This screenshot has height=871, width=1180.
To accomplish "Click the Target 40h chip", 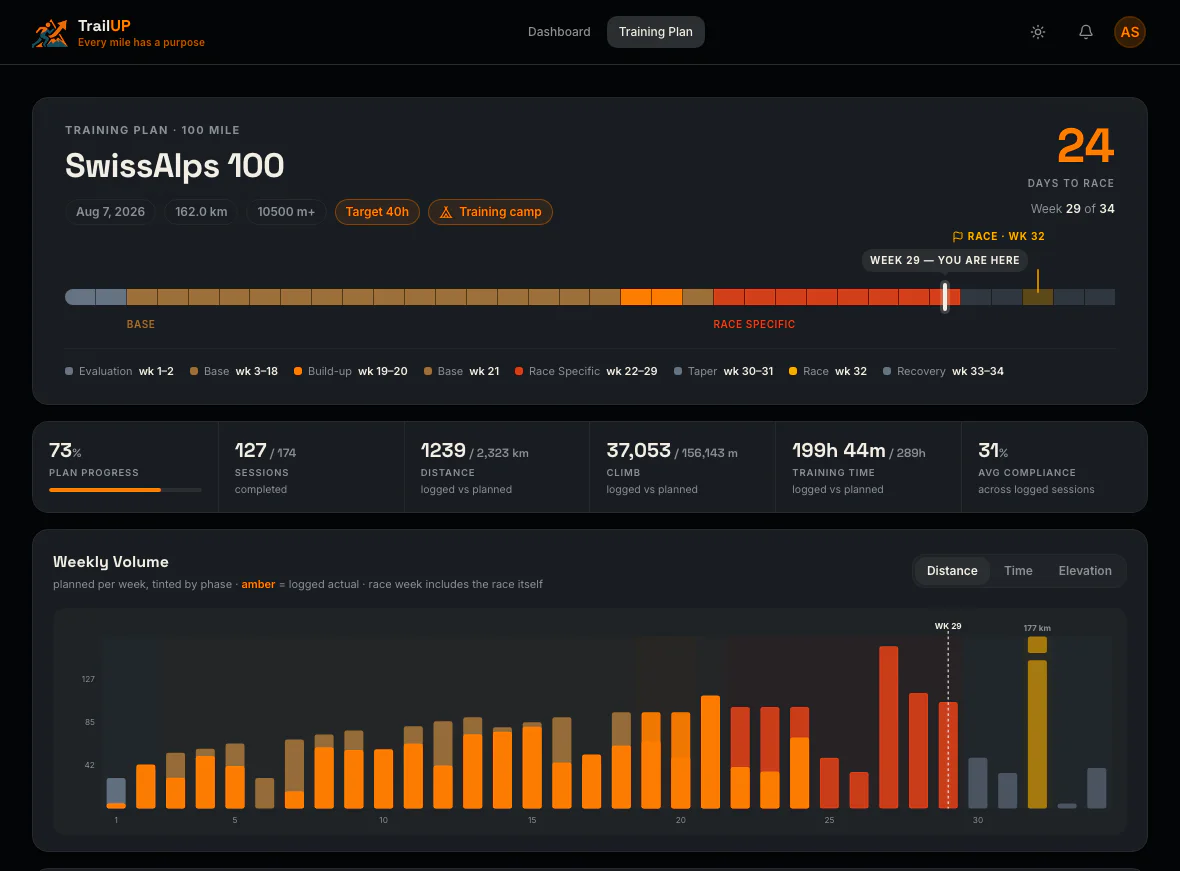I will (377, 212).
